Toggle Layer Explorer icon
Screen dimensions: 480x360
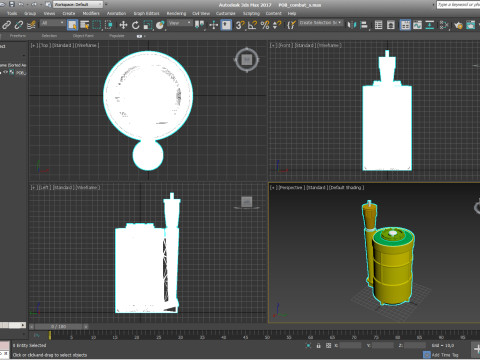click(x=391, y=25)
